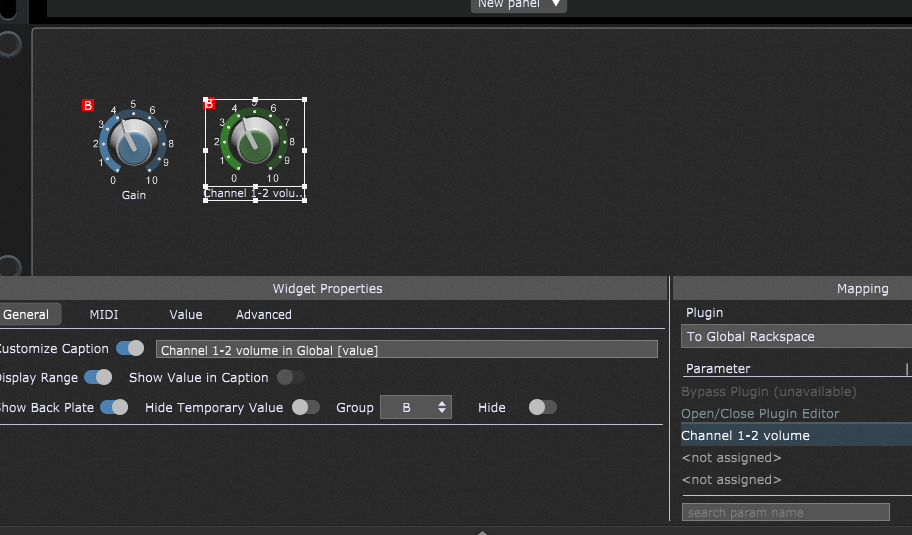Switch to the MIDI tab

coord(104,314)
